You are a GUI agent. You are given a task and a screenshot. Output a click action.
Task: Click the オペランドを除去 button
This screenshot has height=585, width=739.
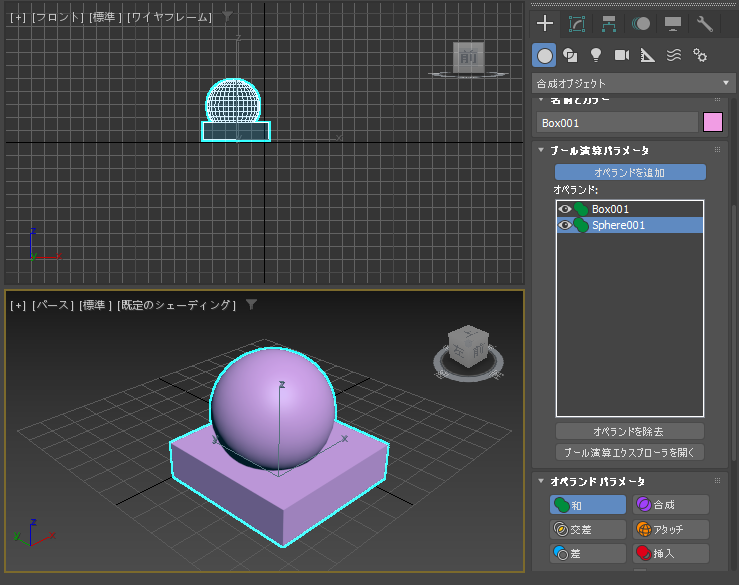click(630, 431)
